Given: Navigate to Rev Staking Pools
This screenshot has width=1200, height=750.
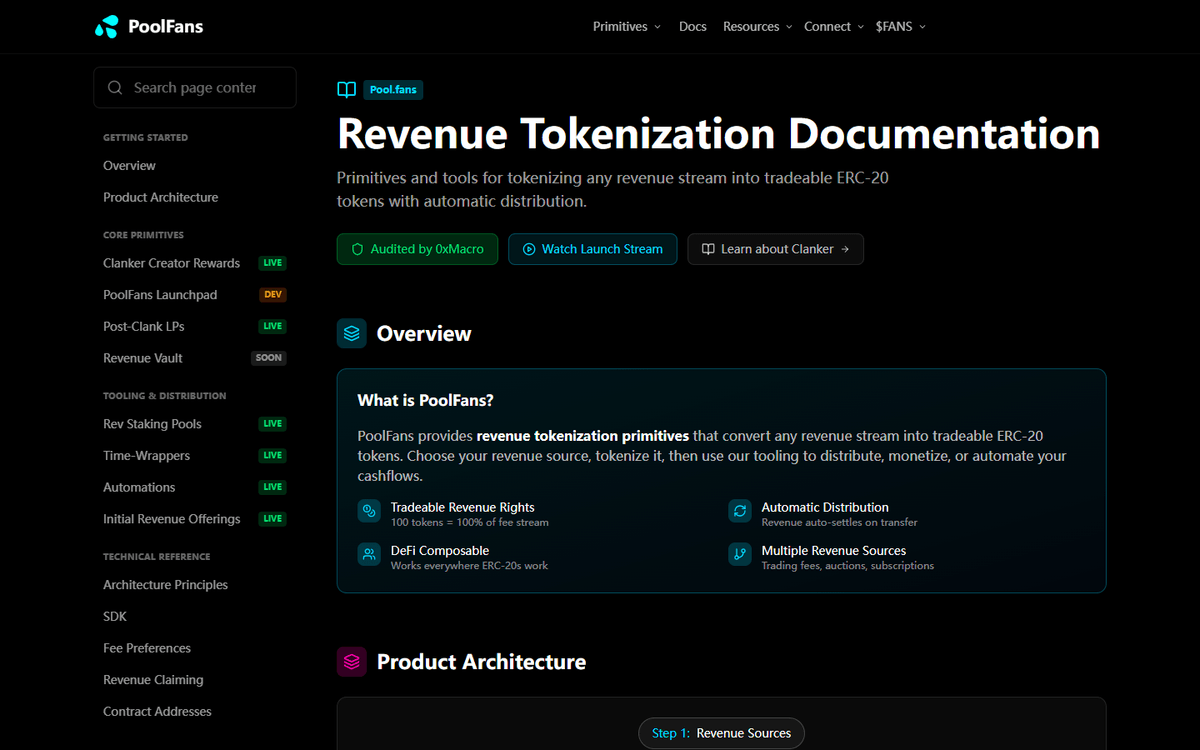Looking at the screenshot, I should pyautogui.click(x=152, y=424).
